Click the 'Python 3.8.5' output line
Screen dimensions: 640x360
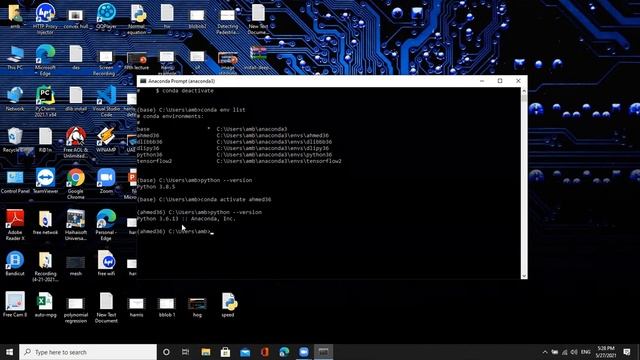pyautogui.click(x=156, y=187)
